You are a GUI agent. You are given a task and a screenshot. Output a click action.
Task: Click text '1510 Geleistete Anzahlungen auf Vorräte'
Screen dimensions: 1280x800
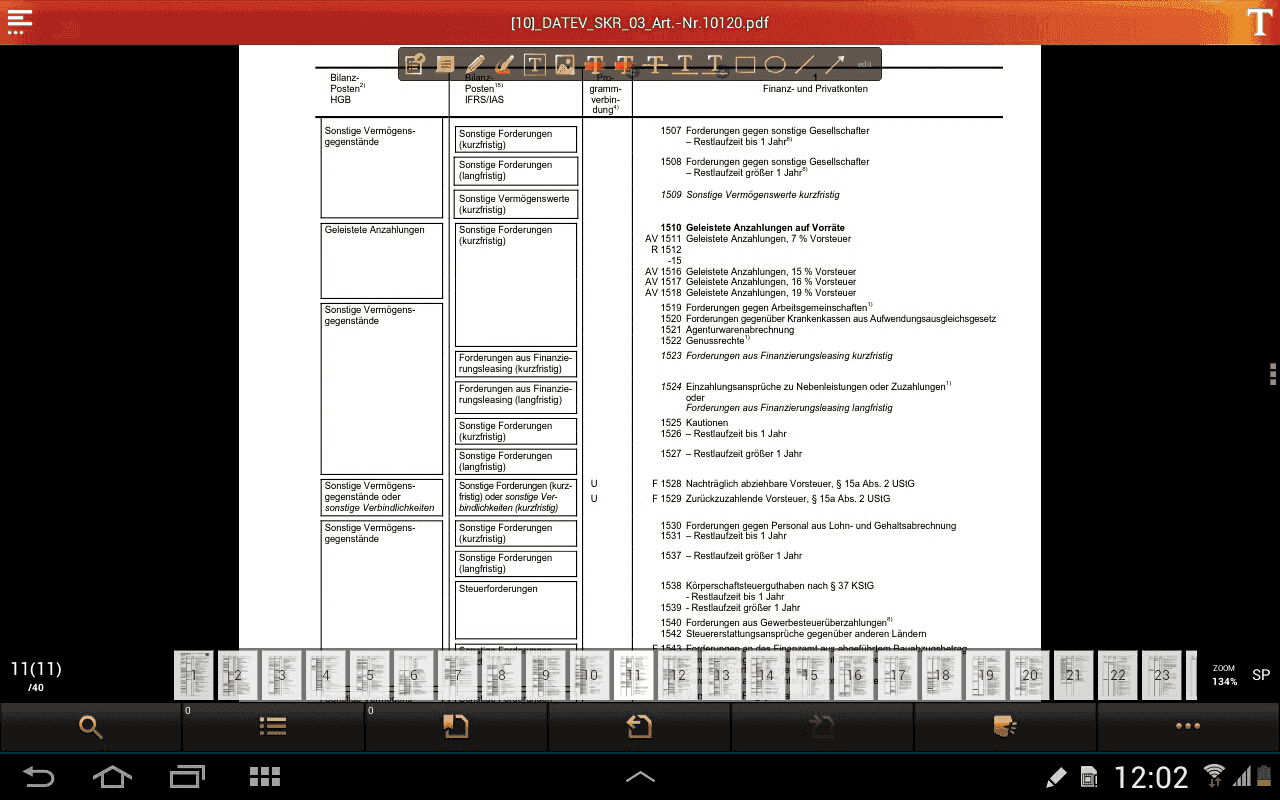click(752, 228)
